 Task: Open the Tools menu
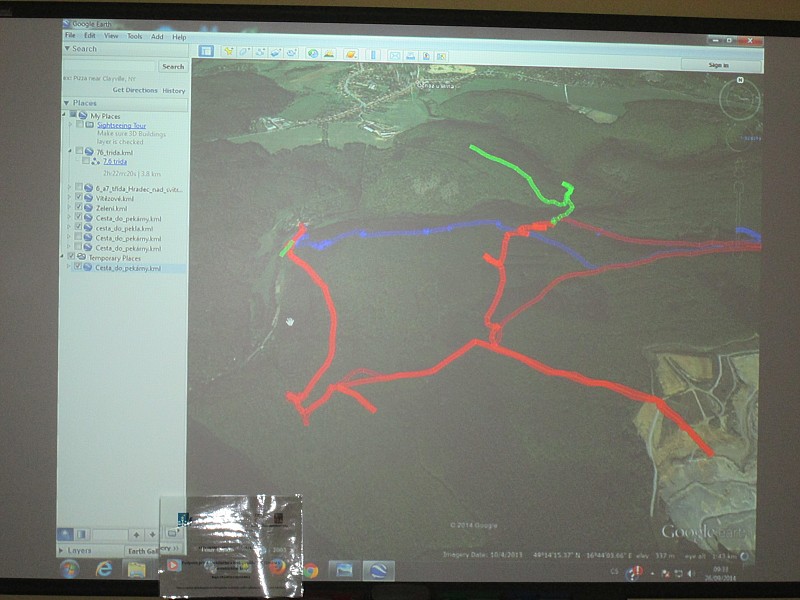tap(135, 36)
